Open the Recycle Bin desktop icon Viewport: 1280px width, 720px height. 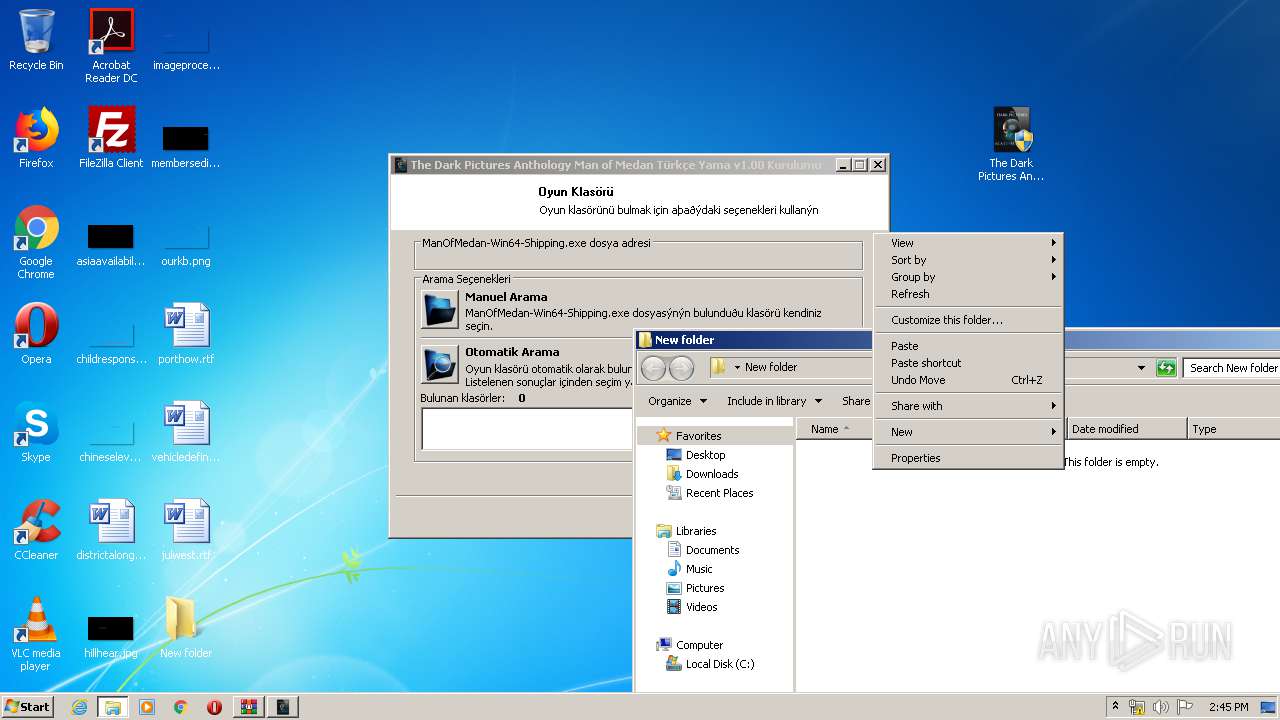[x=36, y=40]
